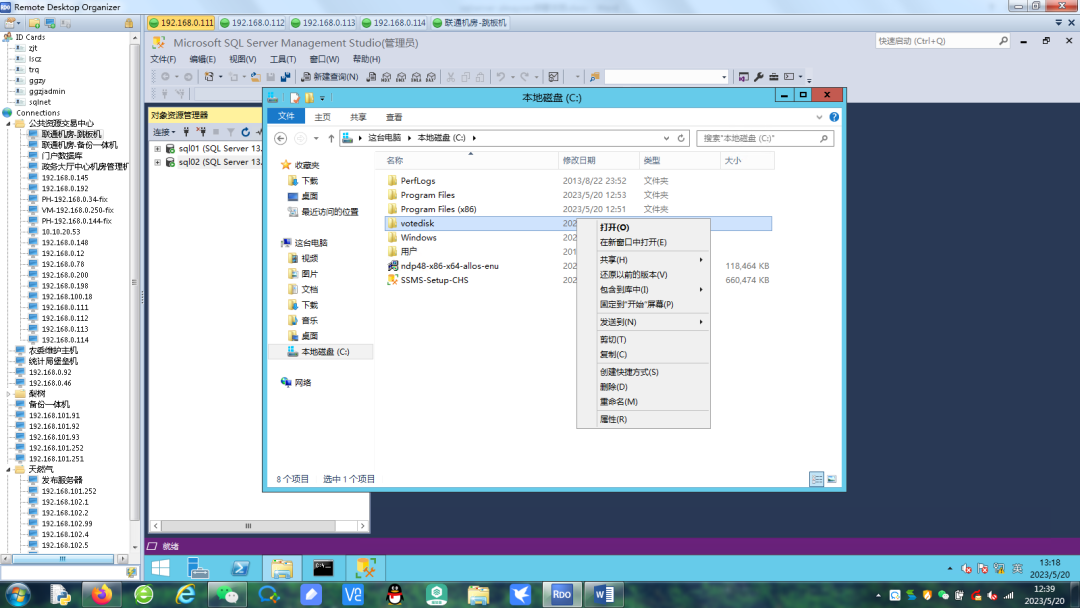Select the SSMS-Setup-CHS installer file
This screenshot has height=608, width=1080.
(434, 280)
